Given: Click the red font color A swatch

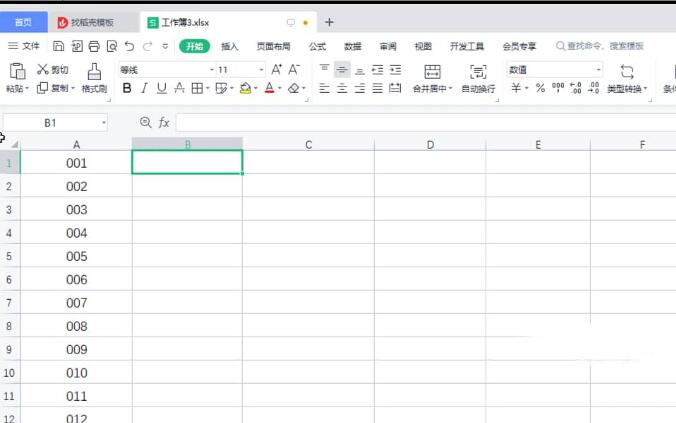Looking at the screenshot, I should click(269, 88).
